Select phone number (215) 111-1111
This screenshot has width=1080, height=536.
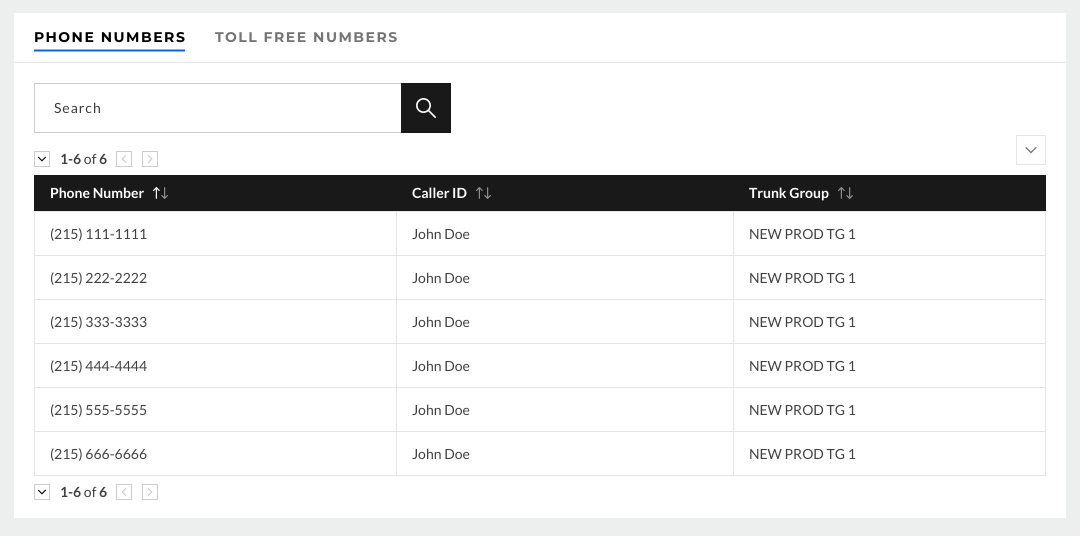[x=98, y=234]
